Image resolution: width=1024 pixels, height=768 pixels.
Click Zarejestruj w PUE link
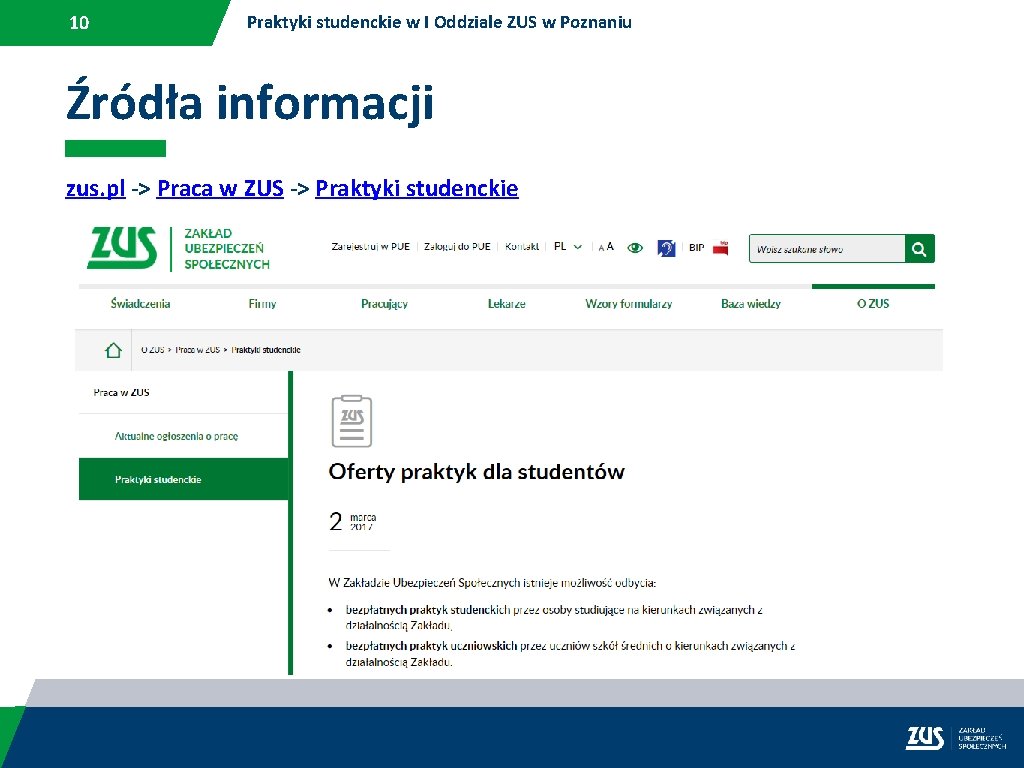370,247
